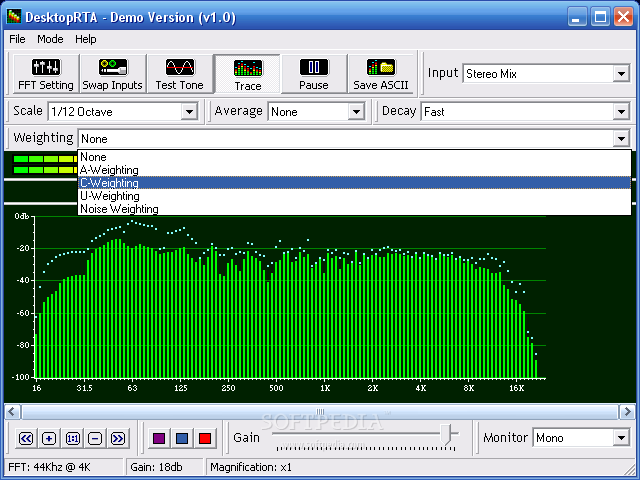Start the Test Tone generator
Viewport: 640px width, 480px height.
point(180,74)
